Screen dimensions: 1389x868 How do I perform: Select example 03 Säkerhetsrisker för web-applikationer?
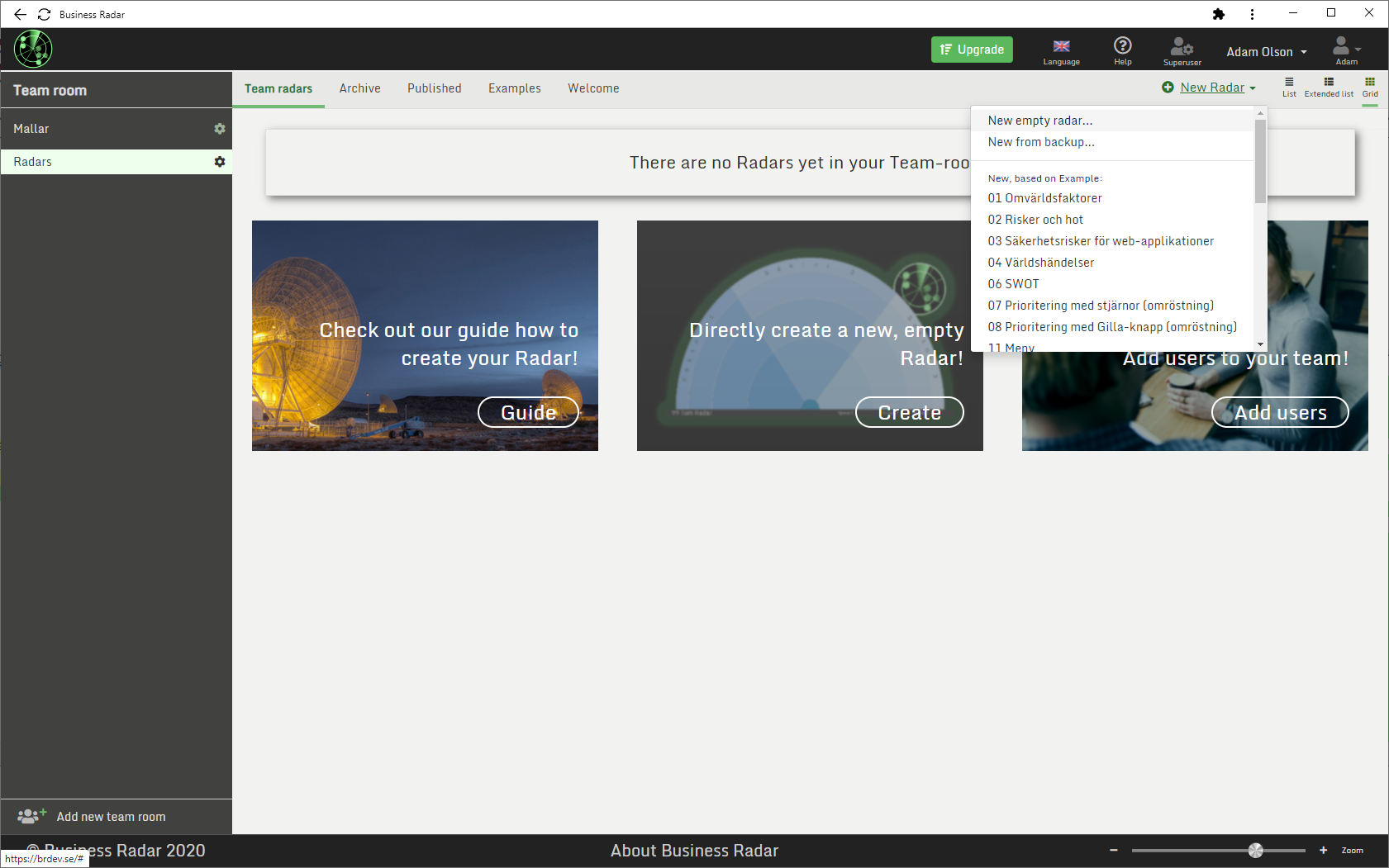coord(1112,241)
